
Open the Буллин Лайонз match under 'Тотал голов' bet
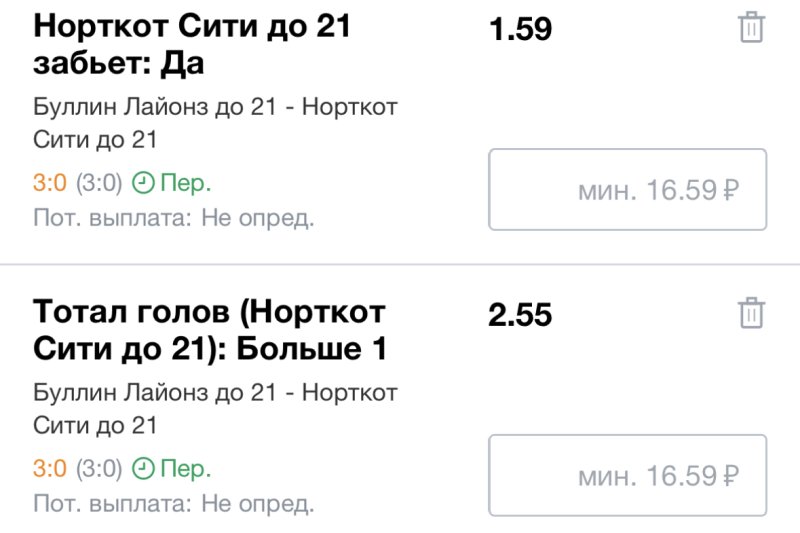[x=215, y=408]
